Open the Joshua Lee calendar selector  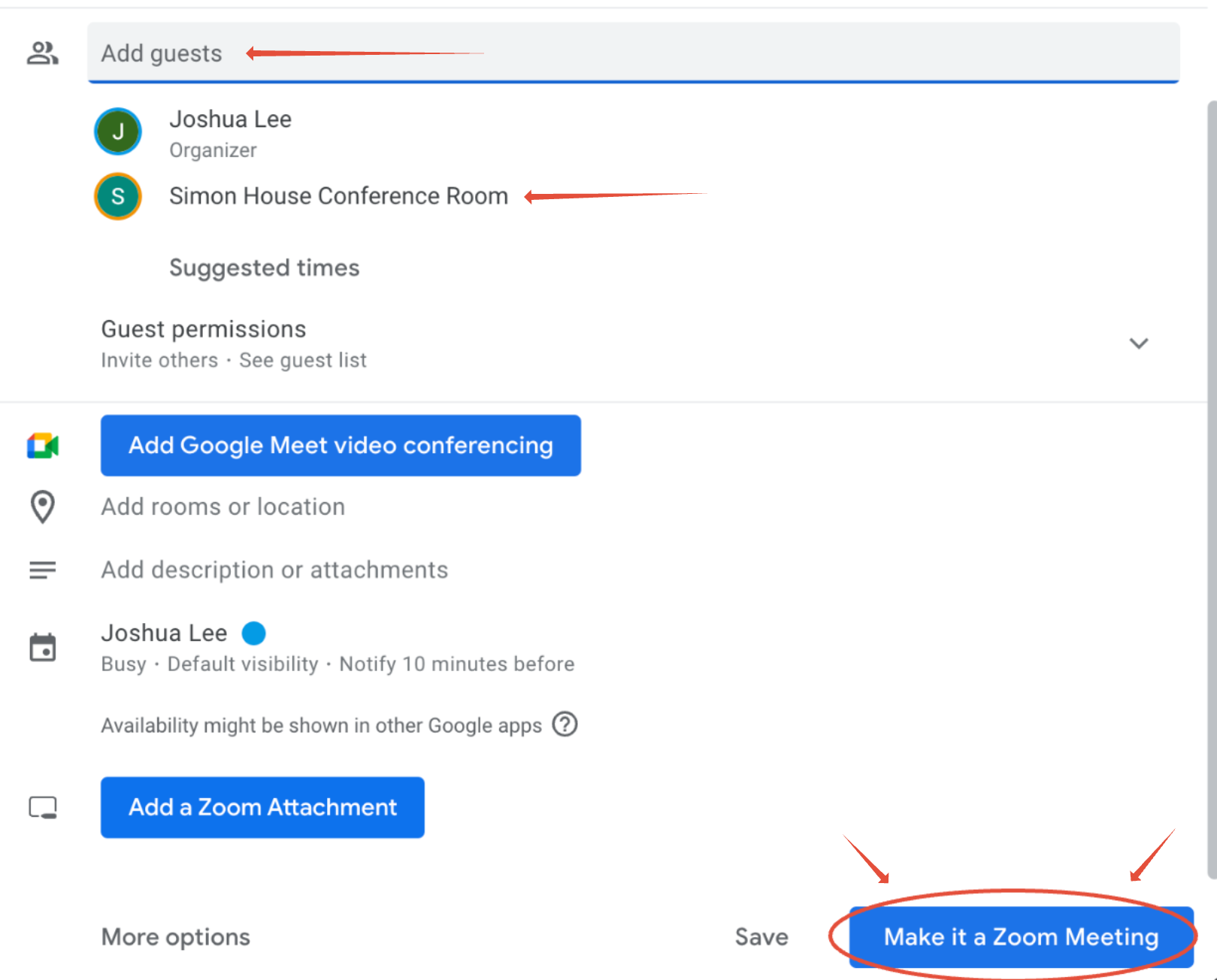[x=164, y=633]
